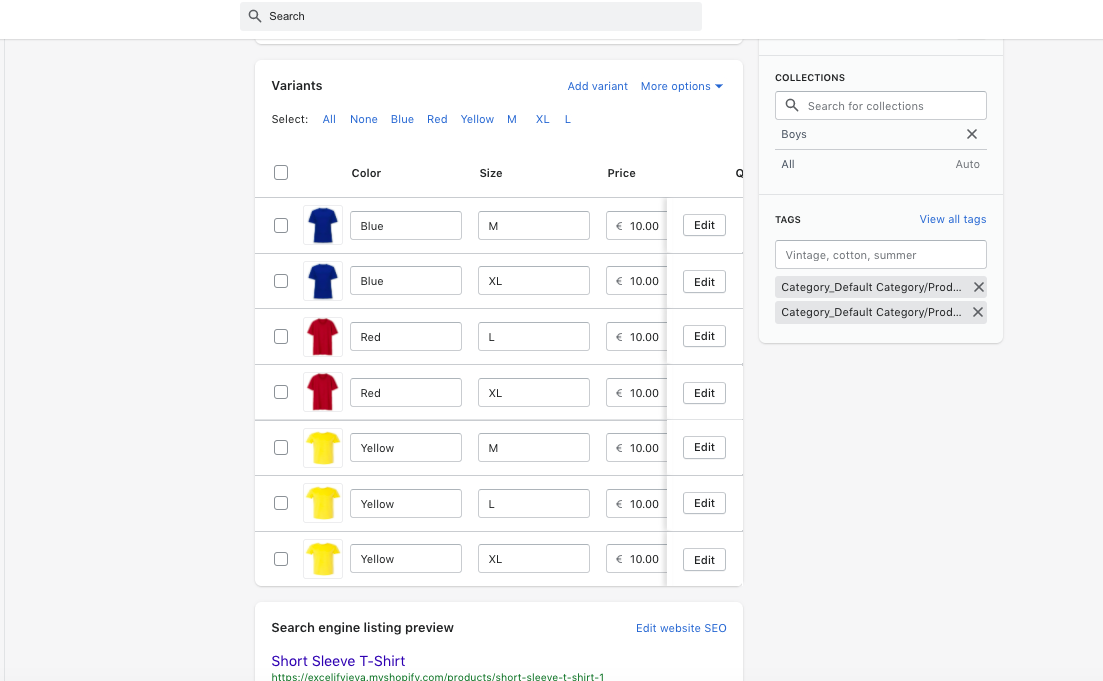Click magnifier icon in collections search
The height and width of the screenshot is (681, 1103).
point(792,106)
